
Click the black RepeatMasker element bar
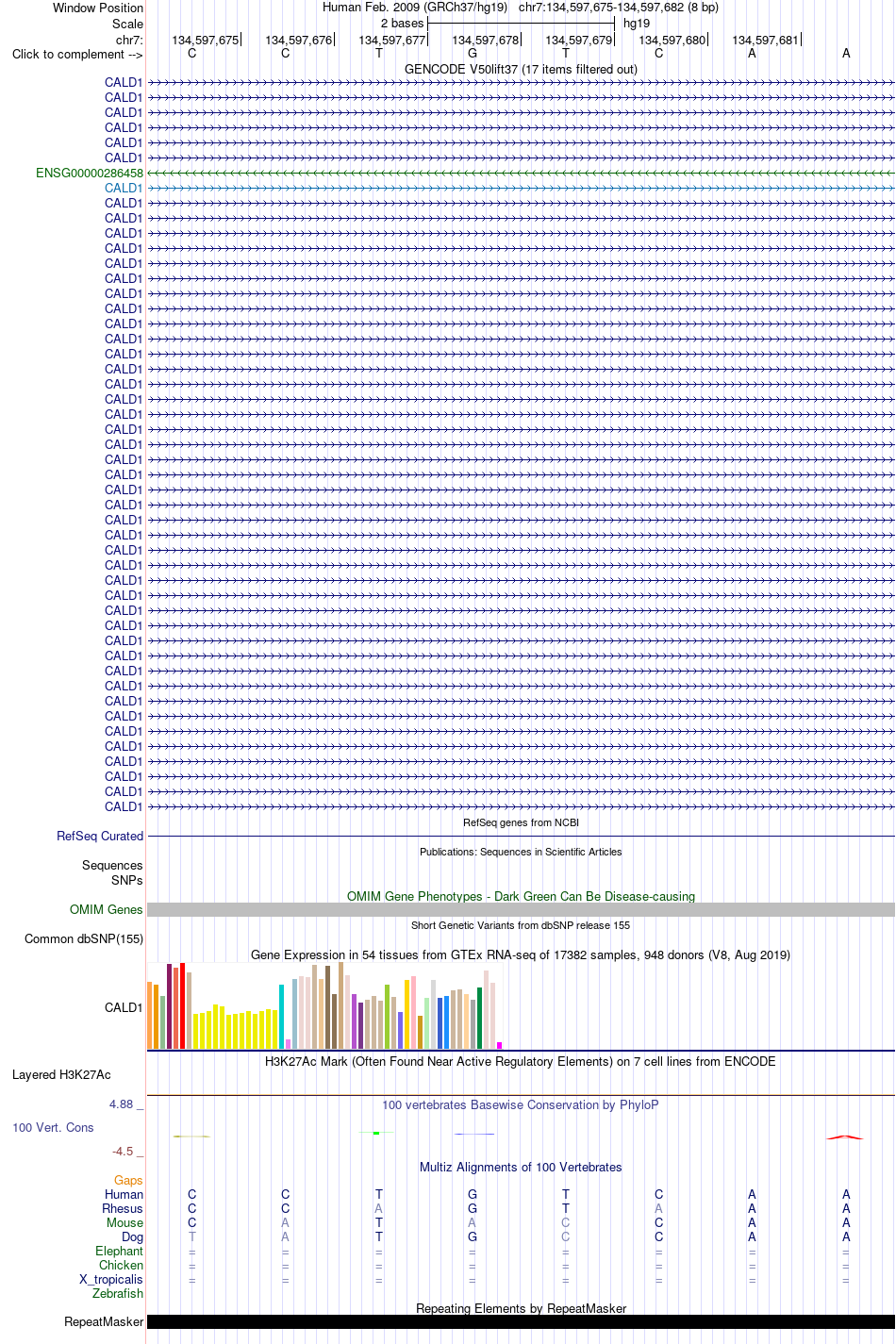click(x=521, y=1321)
